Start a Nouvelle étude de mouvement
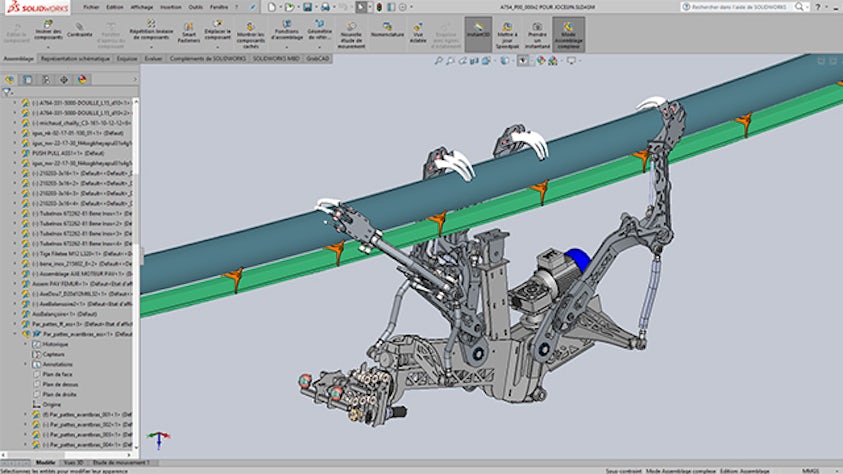This screenshot has width=843, height=474. 351,35
